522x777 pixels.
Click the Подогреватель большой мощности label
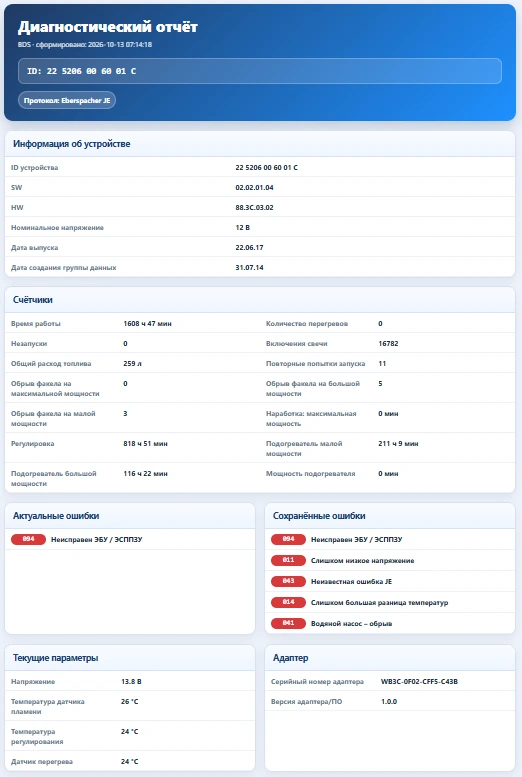[54, 479]
